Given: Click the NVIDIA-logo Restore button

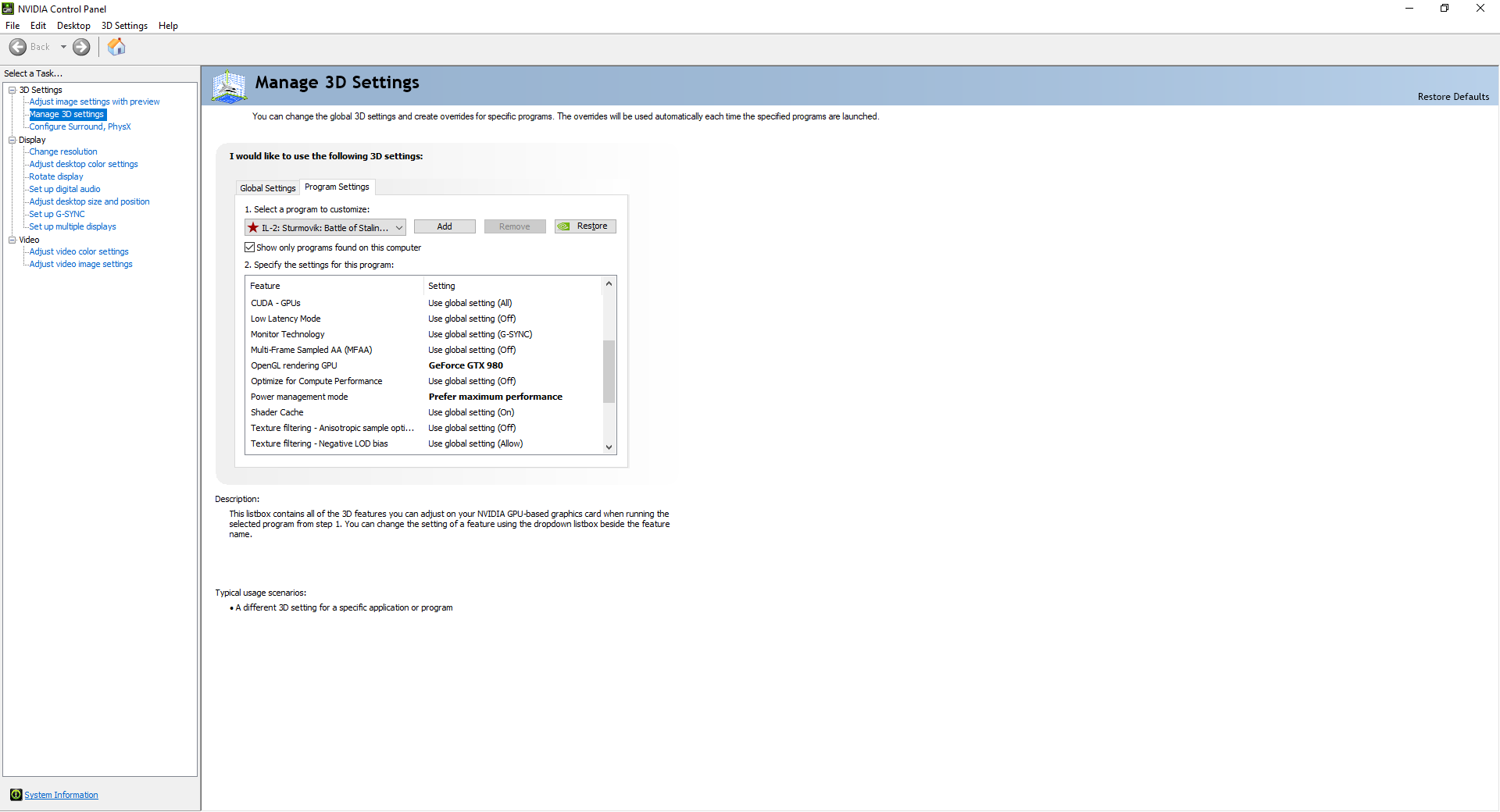Looking at the screenshot, I should (x=585, y=226).
